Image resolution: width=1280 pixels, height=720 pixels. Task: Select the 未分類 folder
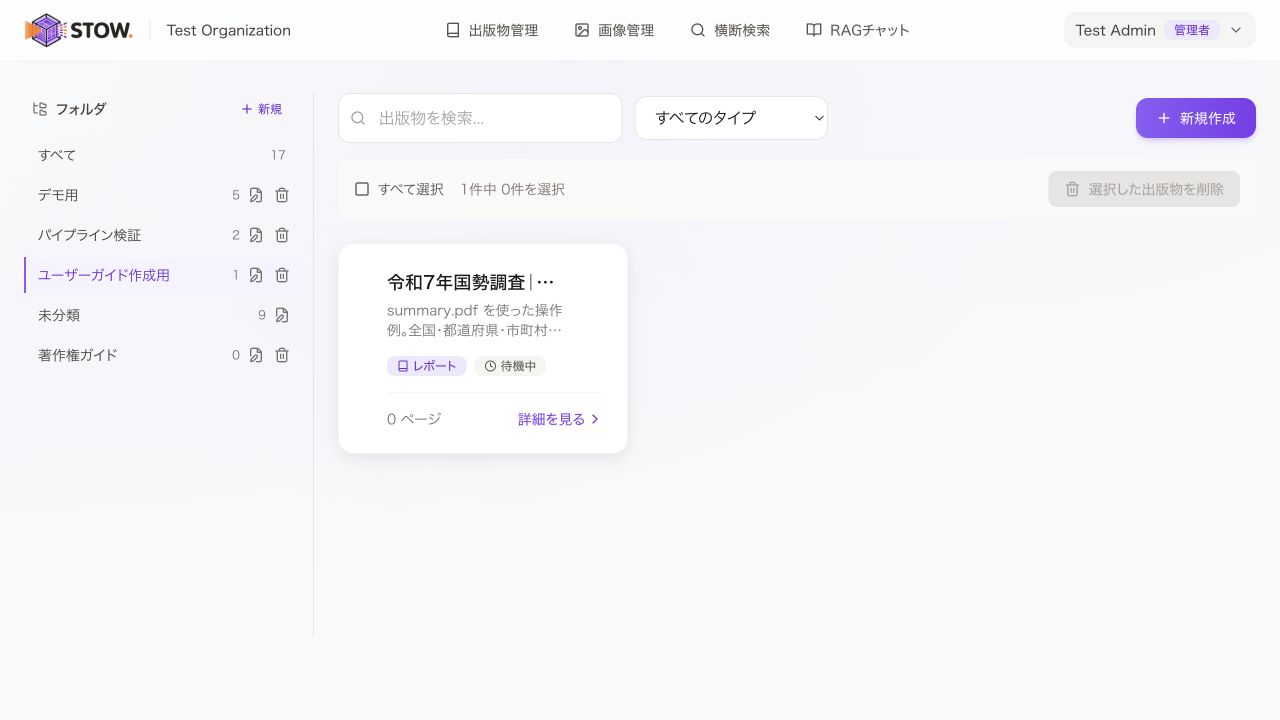[59, 315]
